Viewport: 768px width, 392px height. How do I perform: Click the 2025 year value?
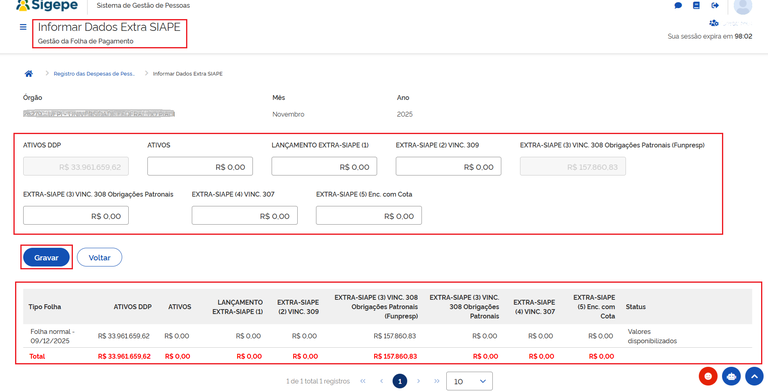405,114
